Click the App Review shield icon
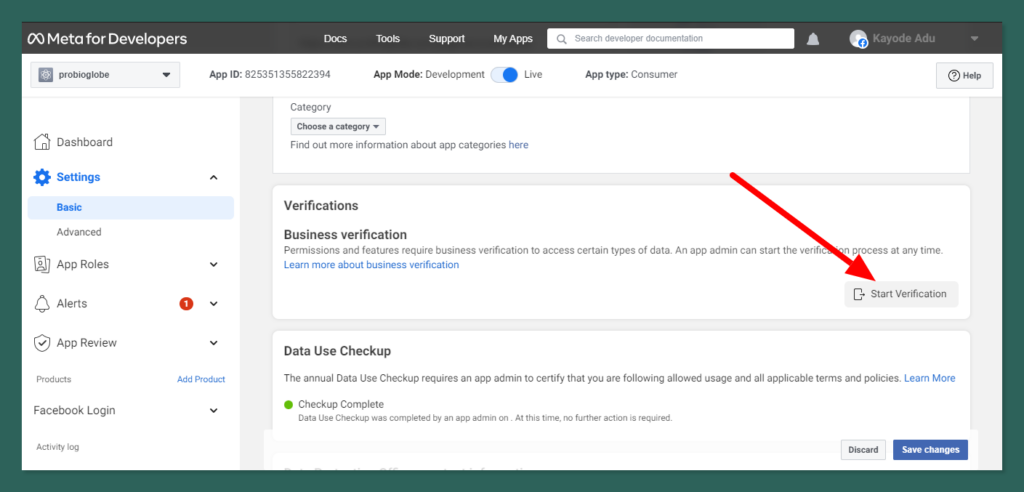 click(42, 343)
